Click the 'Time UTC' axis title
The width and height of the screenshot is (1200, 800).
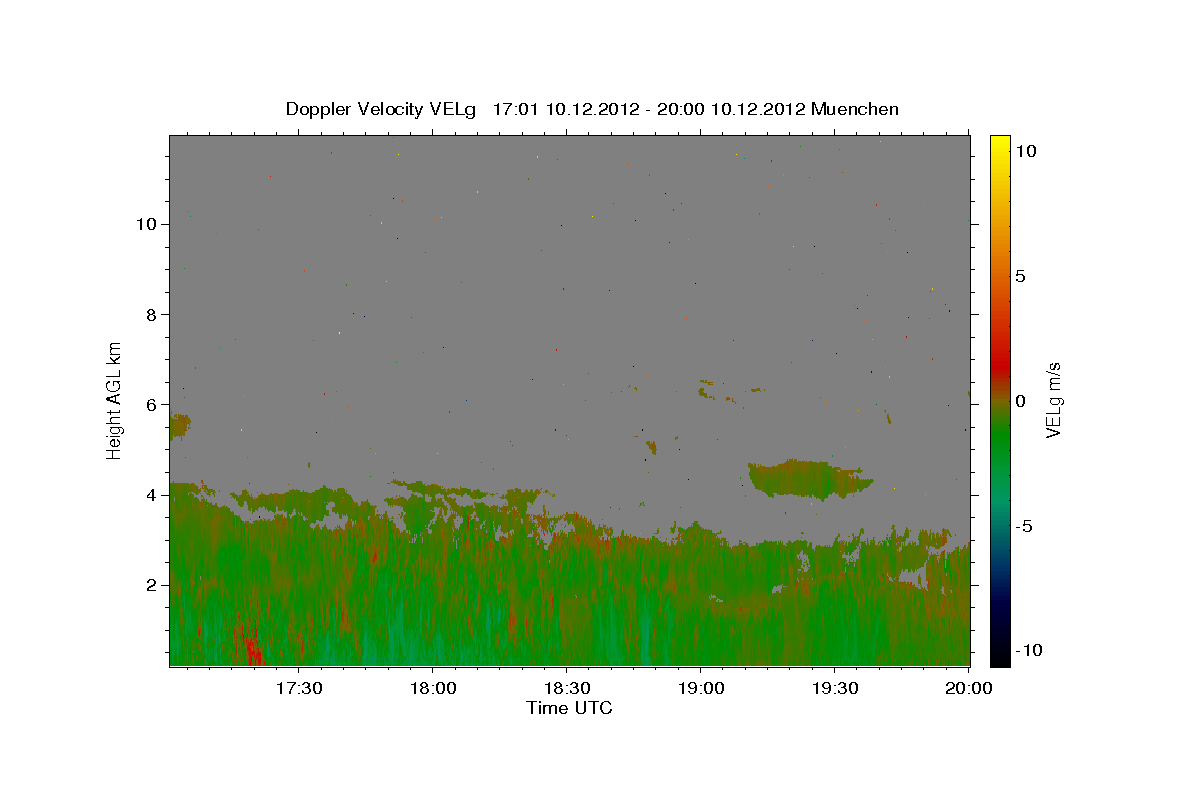coord(569,708)
